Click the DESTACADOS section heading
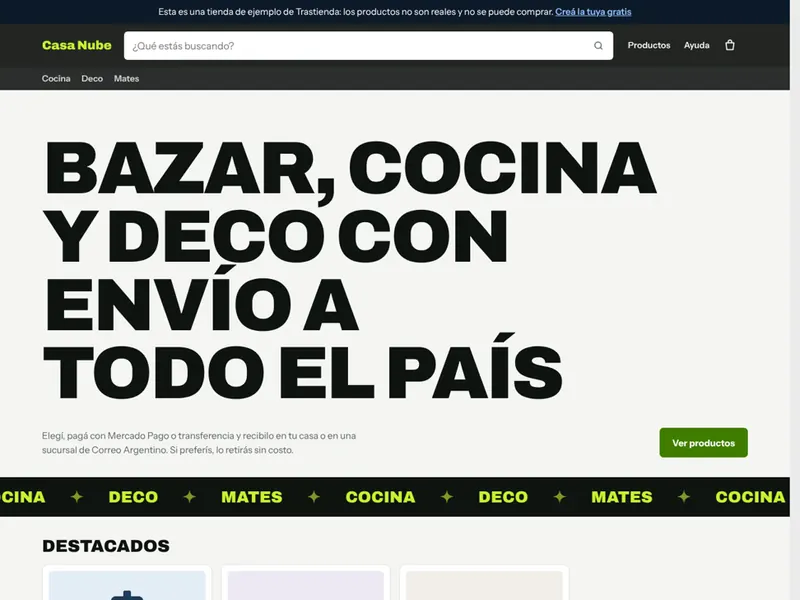800x600 pixels. coord(106,546)
